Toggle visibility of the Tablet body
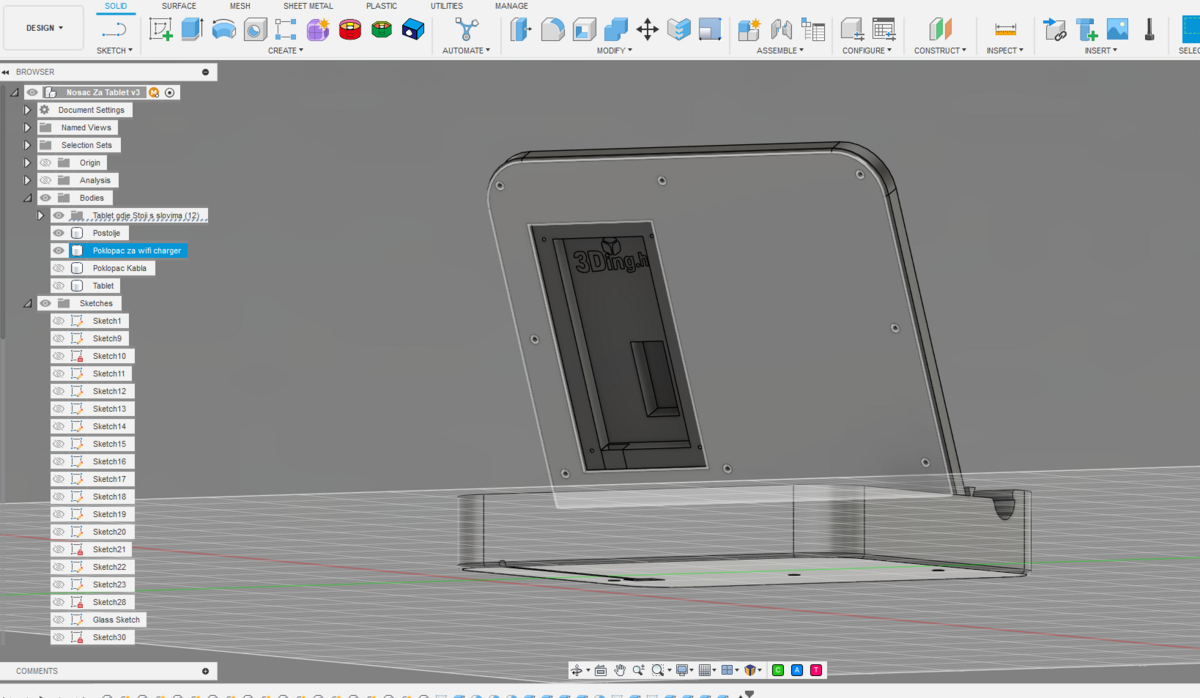 (x=59, y=286)
